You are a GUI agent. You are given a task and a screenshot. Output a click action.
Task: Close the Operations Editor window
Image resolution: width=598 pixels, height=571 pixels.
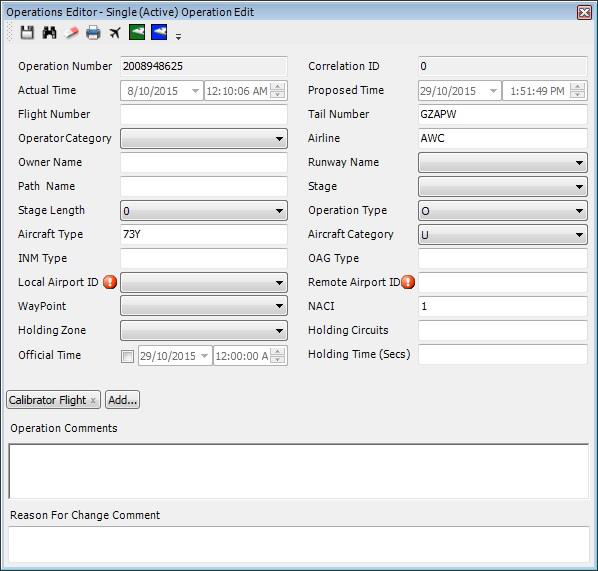[x=584, y=12]
